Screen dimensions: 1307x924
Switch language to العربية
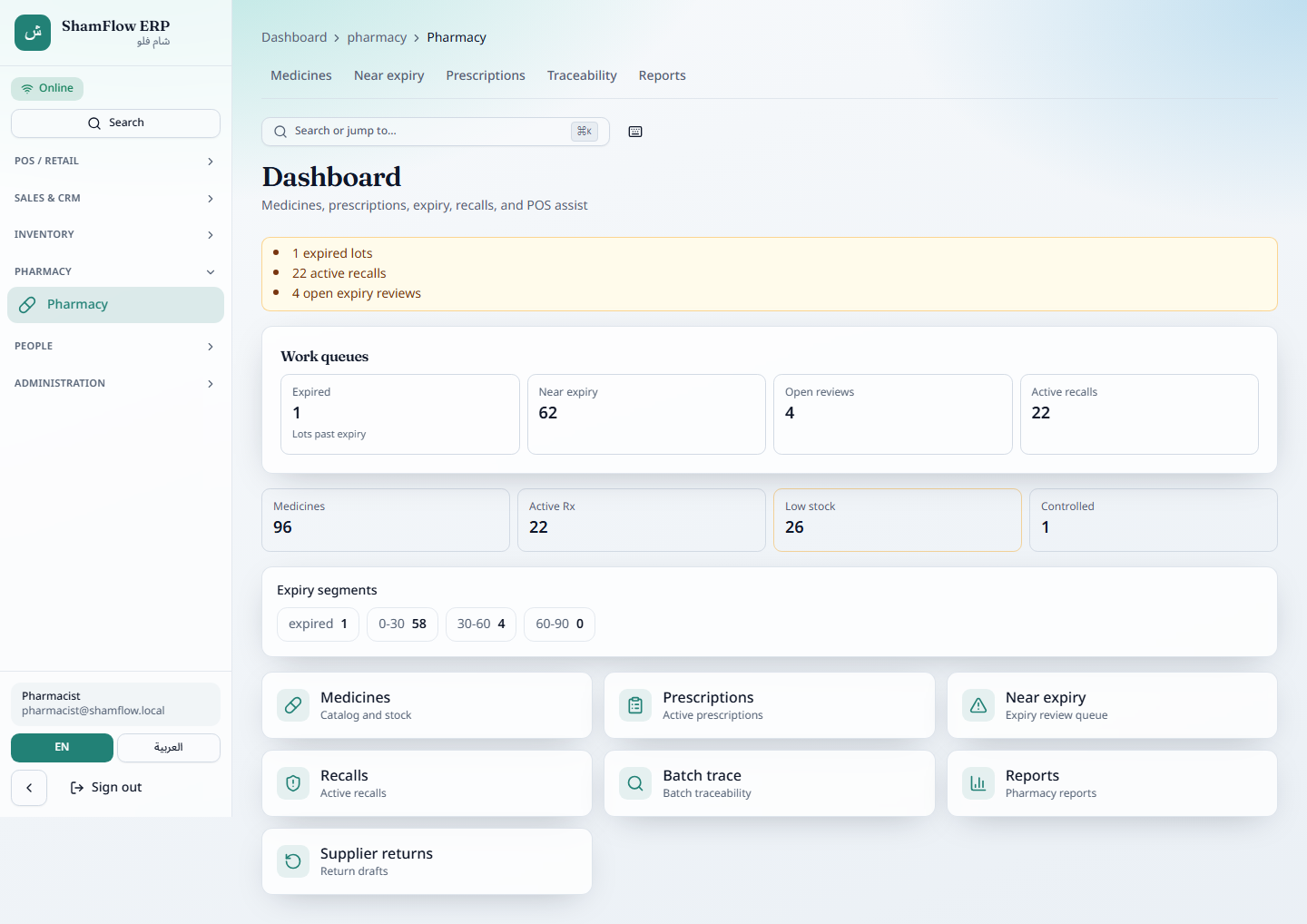click(x=169, y=748)
